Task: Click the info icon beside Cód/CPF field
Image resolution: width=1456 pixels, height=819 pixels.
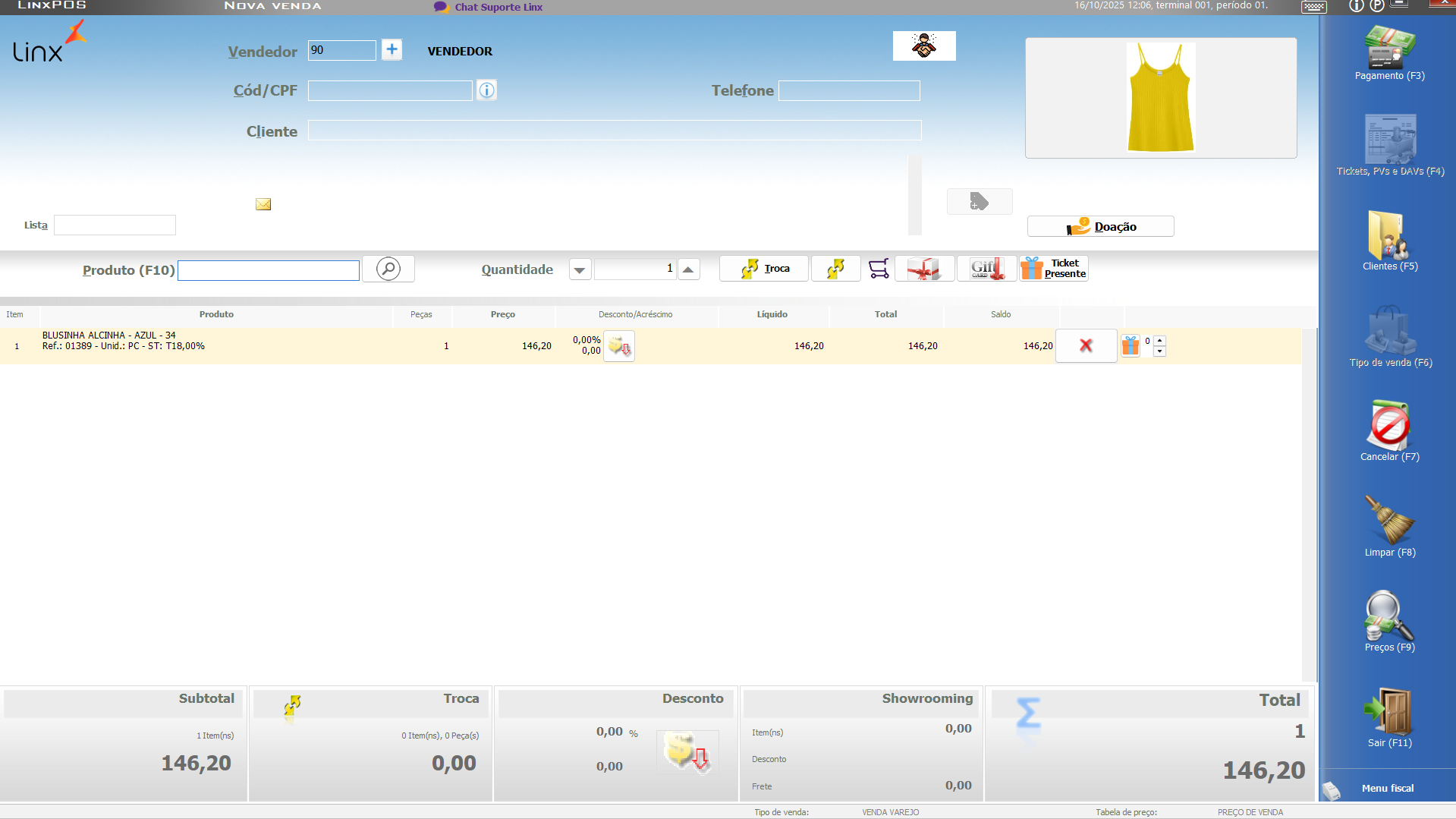Action: coord(486,90)
